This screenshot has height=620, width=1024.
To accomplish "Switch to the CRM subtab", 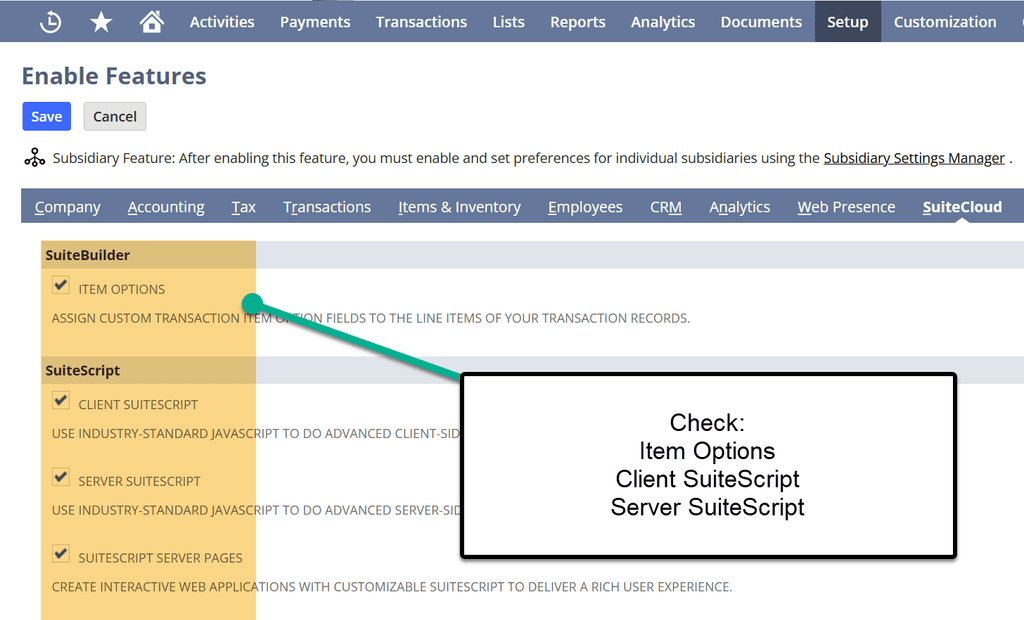I will (x=666, y=206).
